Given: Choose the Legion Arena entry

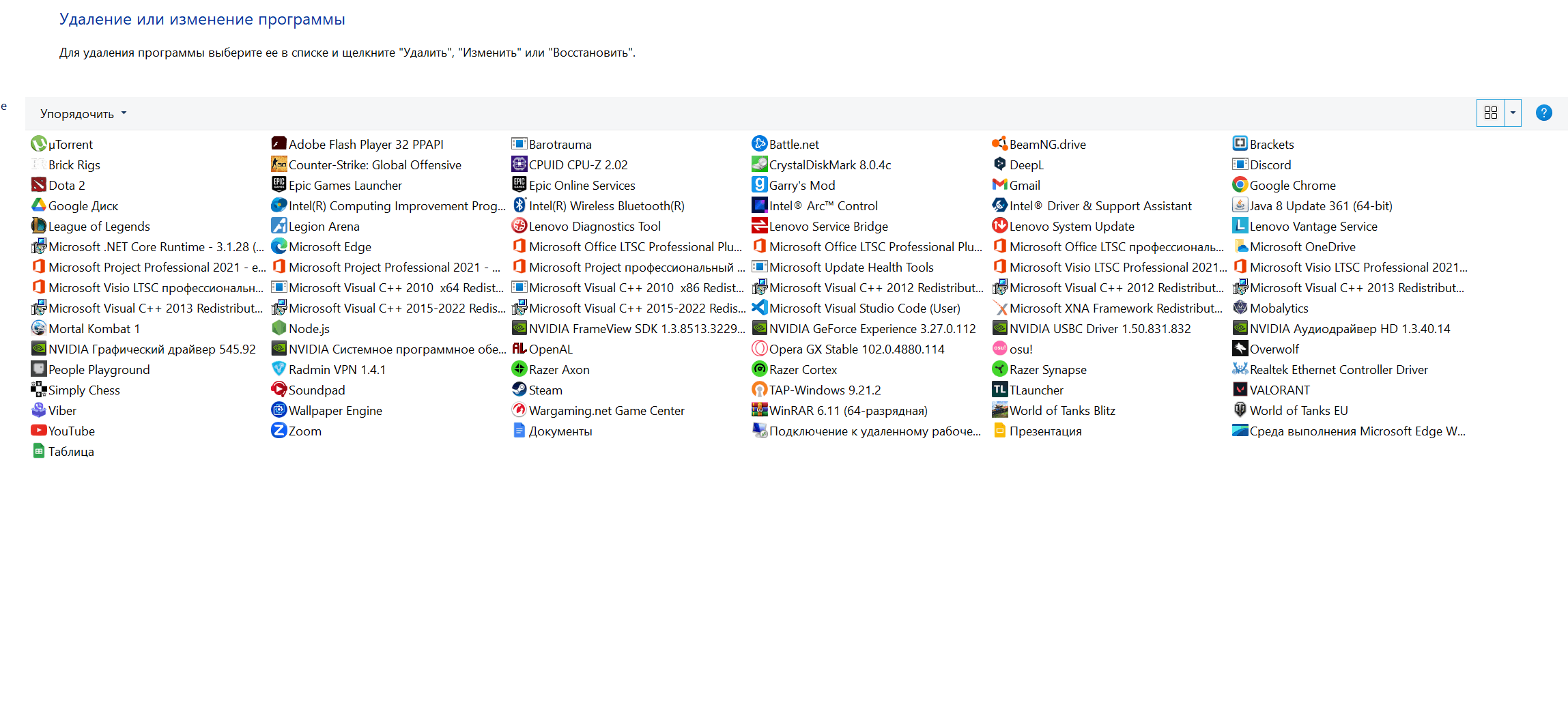Looking at the screenshot, I should tap(315, 226).
